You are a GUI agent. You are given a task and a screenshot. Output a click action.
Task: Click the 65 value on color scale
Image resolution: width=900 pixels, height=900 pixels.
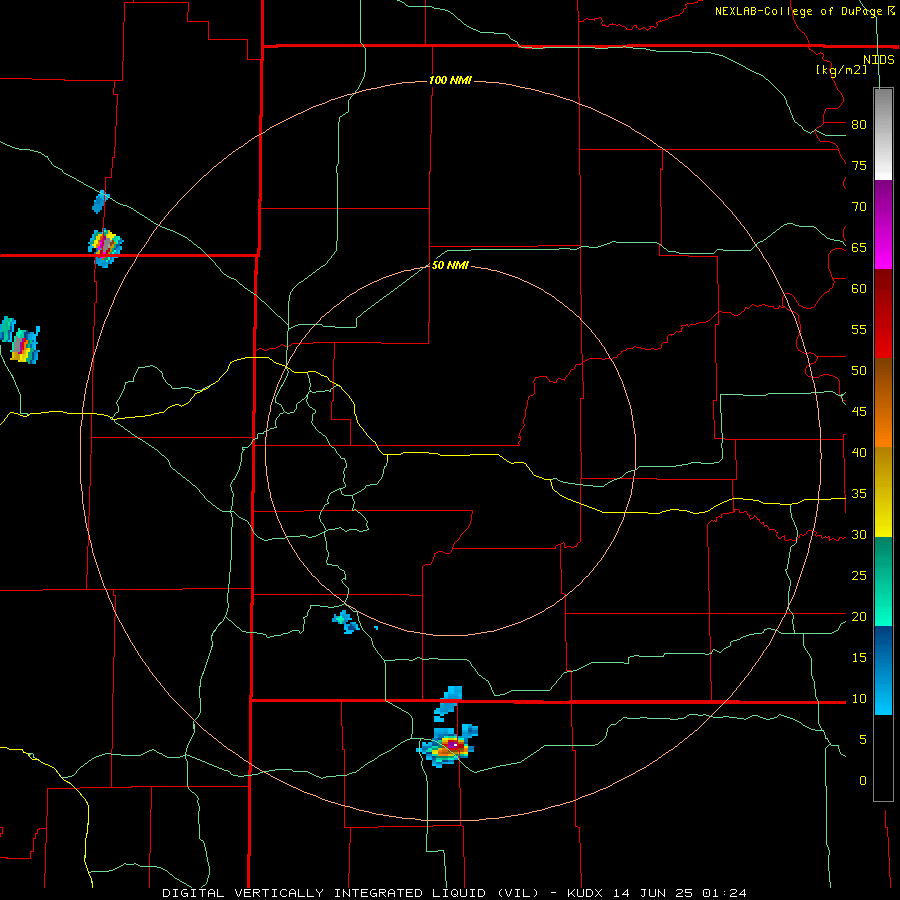click(859, 248)
